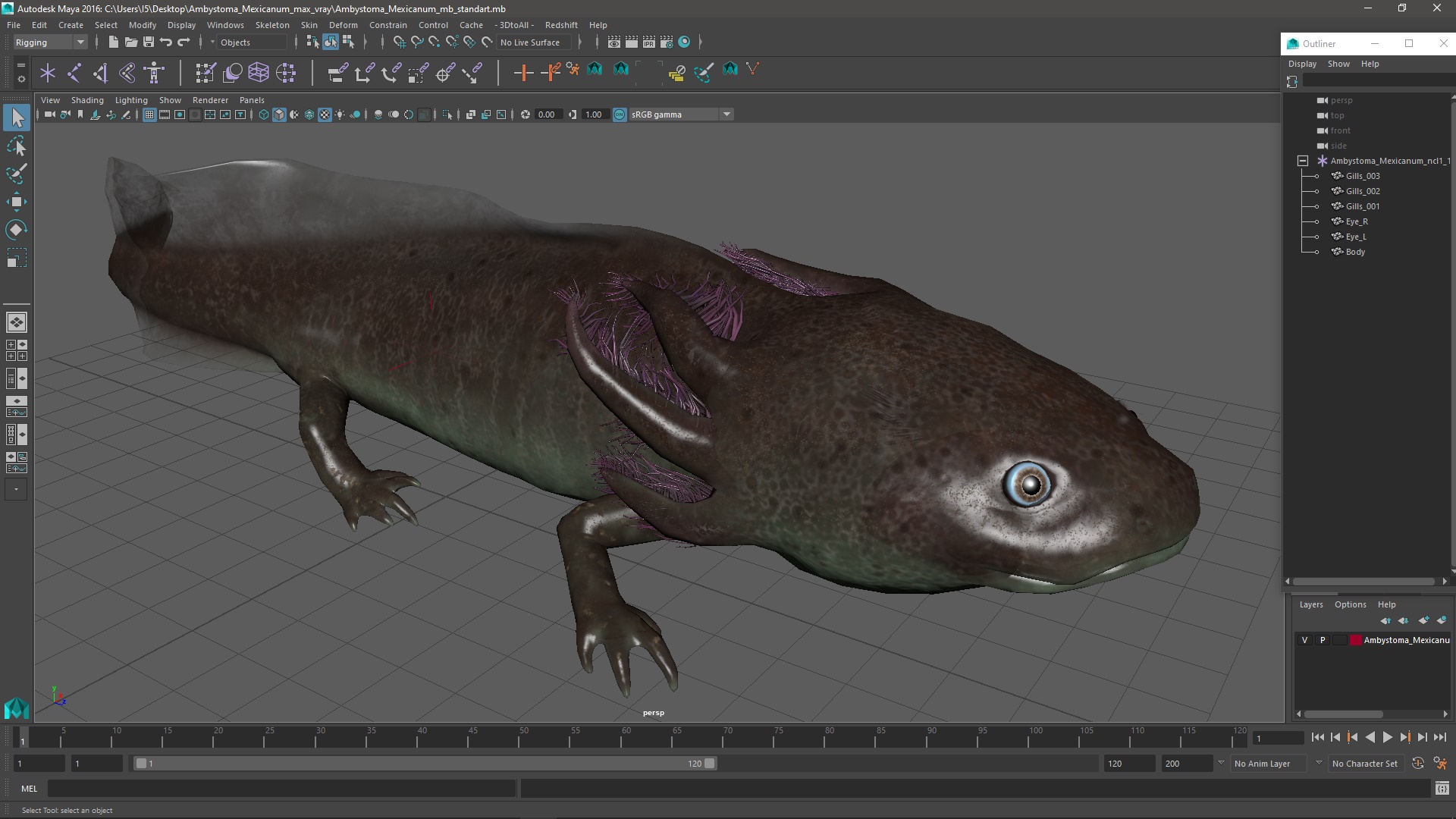Toggle layer playback P box
The image size is (1456, 819).
pyautogui.click(x=1323, y=640)
